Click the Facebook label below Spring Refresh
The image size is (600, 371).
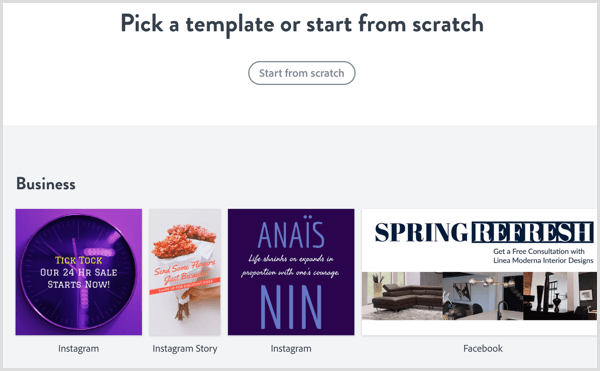[x=483, y=349]
